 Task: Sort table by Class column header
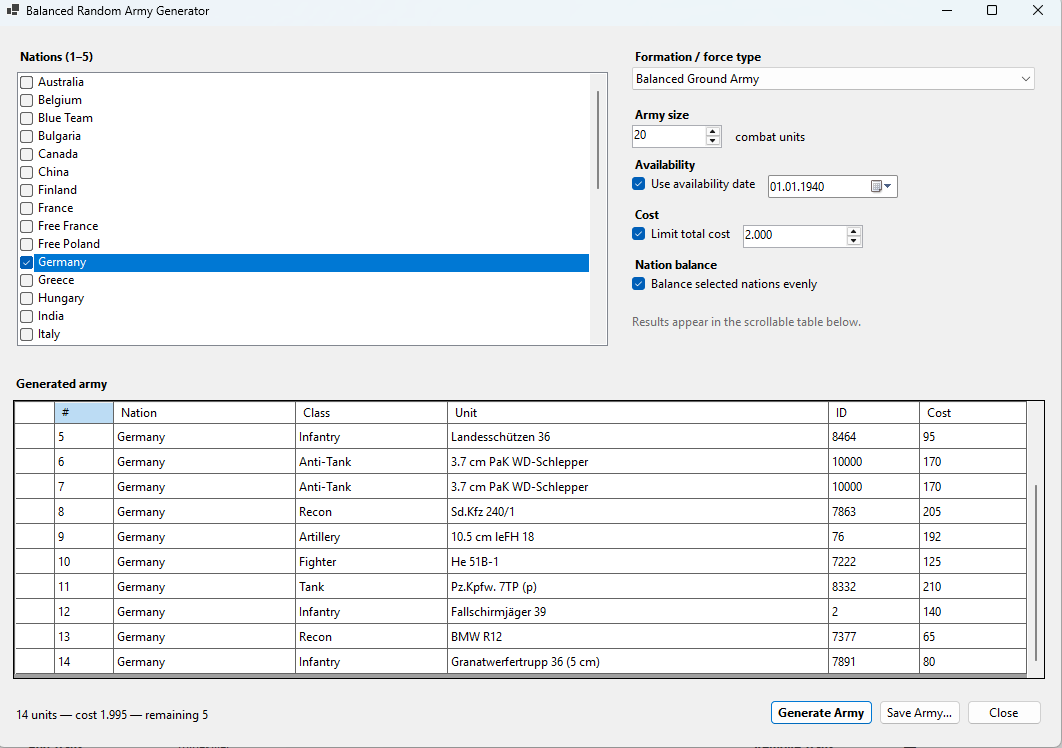[371, 413]
